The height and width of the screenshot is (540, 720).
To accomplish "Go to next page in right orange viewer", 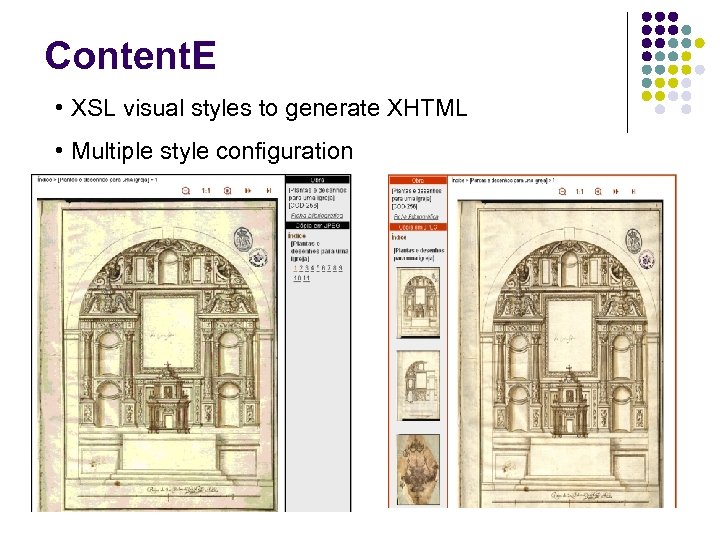I will (x=616, y=191).
